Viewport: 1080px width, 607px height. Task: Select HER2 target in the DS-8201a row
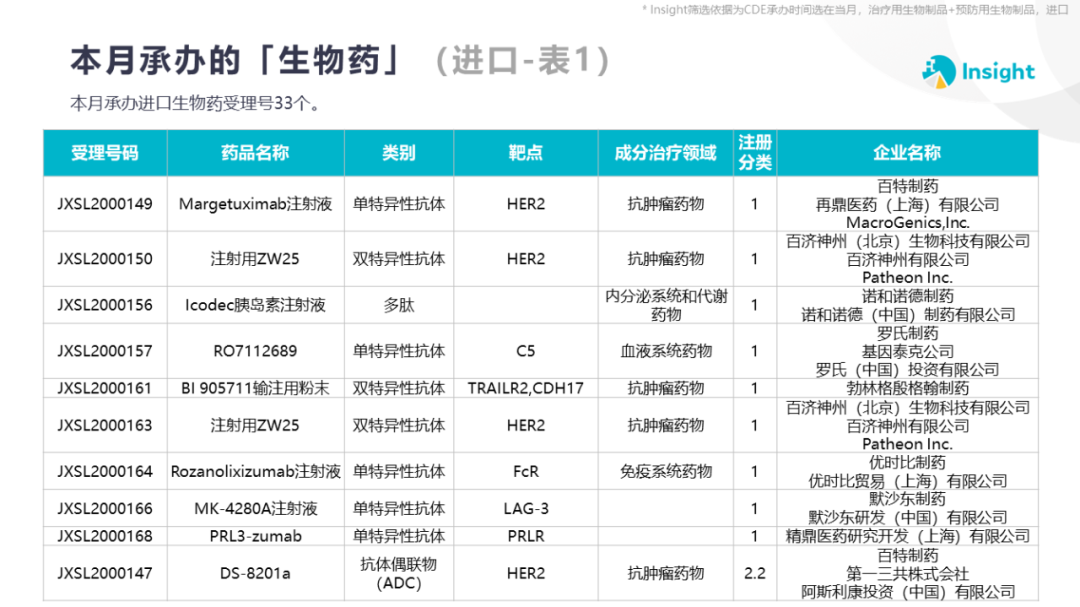(x=526, y=573)
